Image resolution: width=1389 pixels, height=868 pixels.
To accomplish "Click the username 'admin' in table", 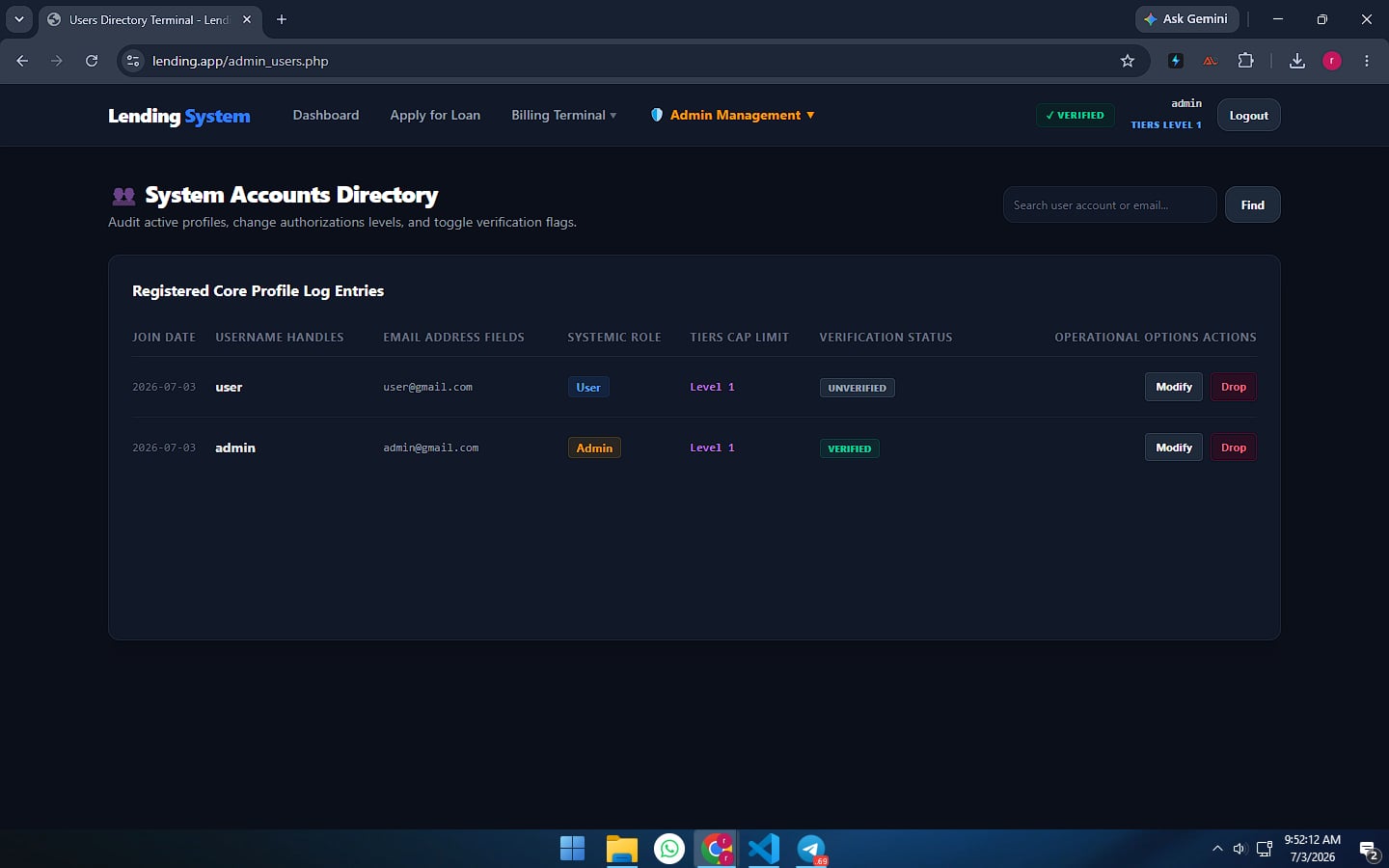I will point(235,448).
